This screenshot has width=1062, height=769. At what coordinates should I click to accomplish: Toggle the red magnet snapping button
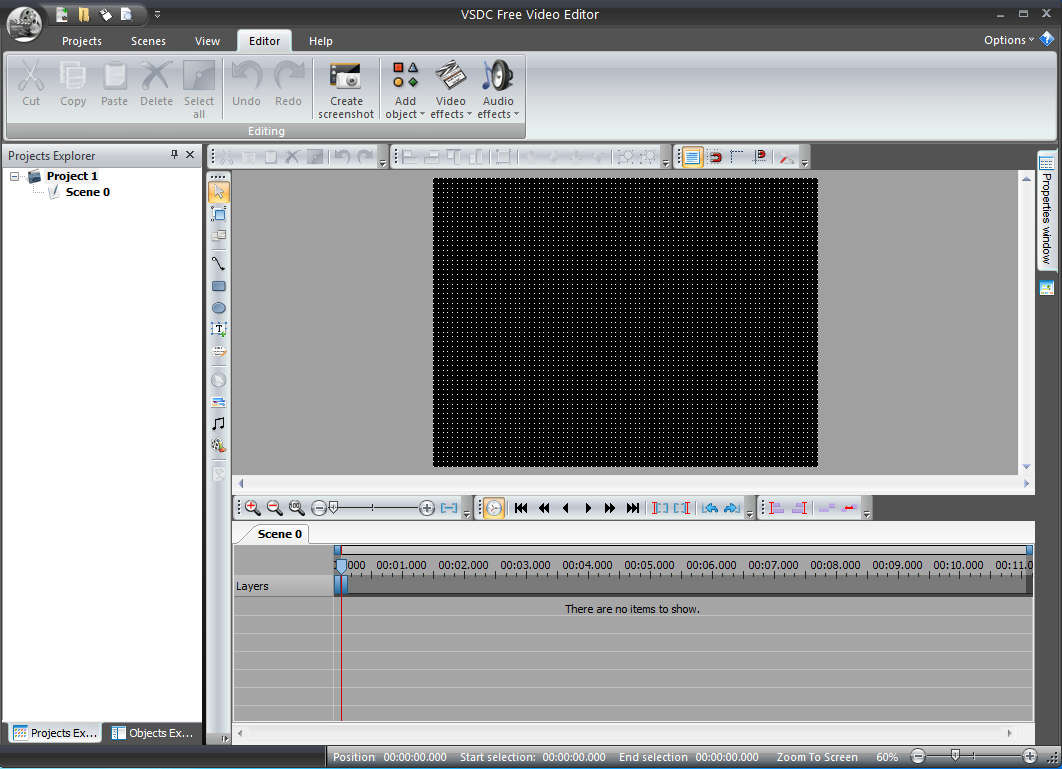[715, 157]
